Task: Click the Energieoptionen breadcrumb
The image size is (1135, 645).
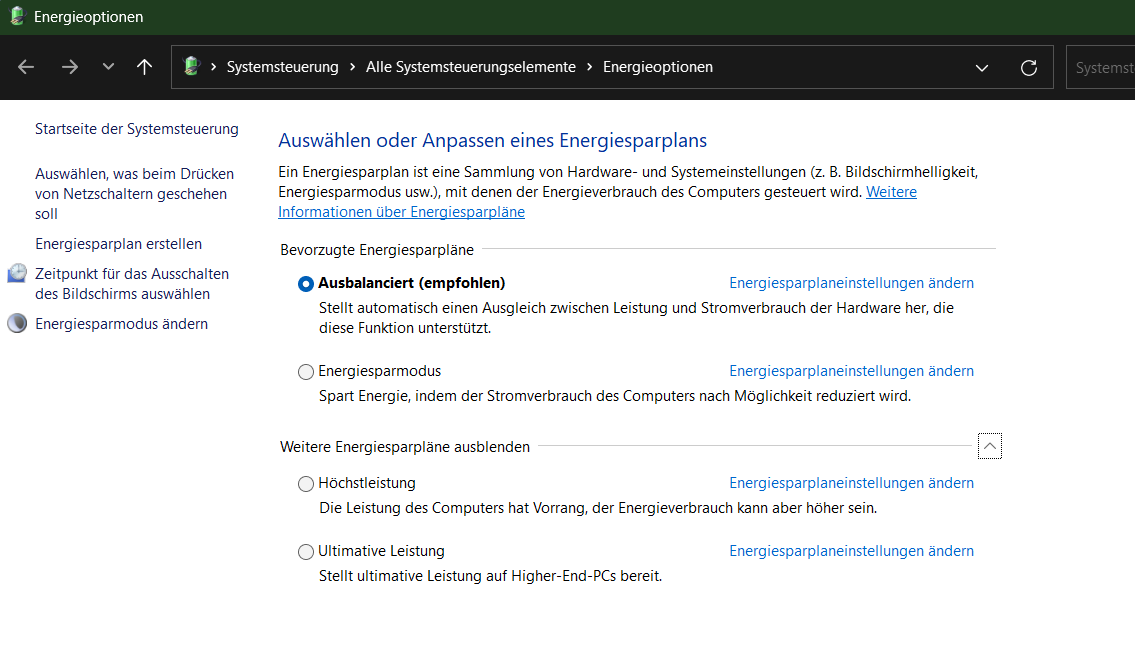Action: tap(658, 67)
